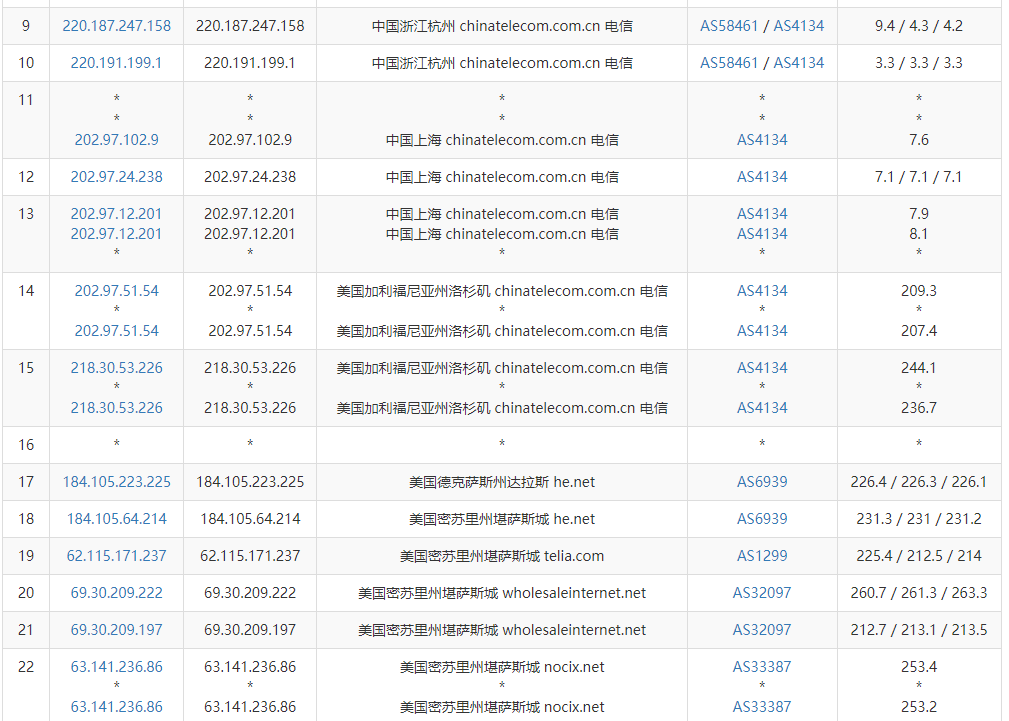1009x721 pixels.
Task: Open the AS4134 link in hop 9
Action: tap(799, 26)
